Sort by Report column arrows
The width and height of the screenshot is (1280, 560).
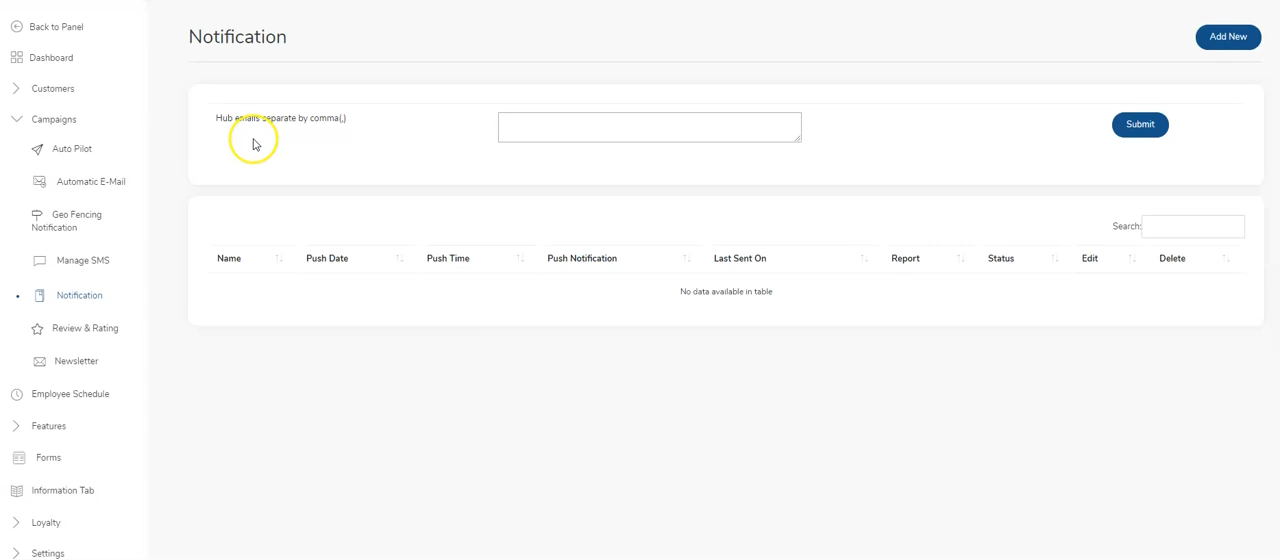click(960, 259)
